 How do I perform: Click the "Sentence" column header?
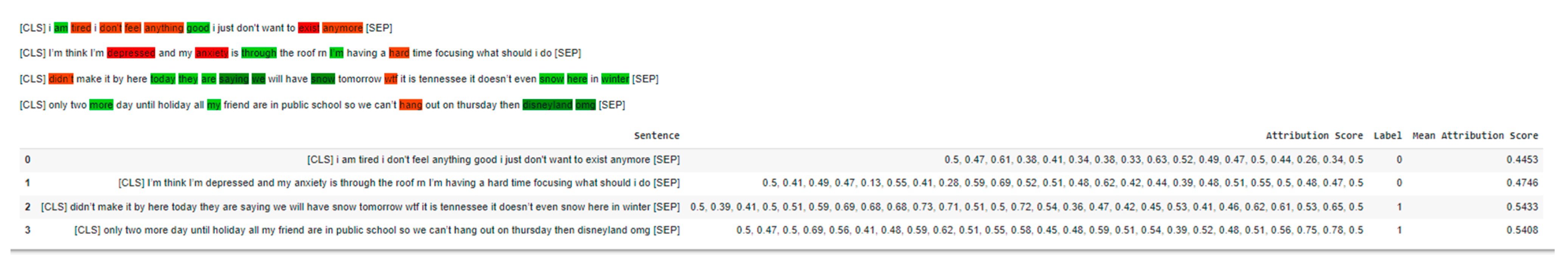[x=656, y=135]
